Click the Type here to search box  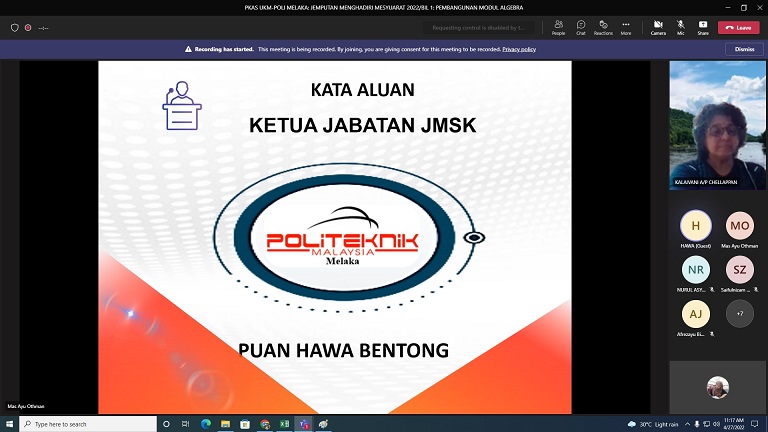[x=88, y=424]
